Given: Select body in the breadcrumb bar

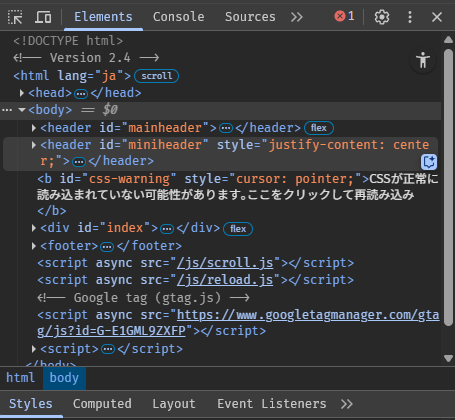Looking at the screenshot, I should point(64,378).
